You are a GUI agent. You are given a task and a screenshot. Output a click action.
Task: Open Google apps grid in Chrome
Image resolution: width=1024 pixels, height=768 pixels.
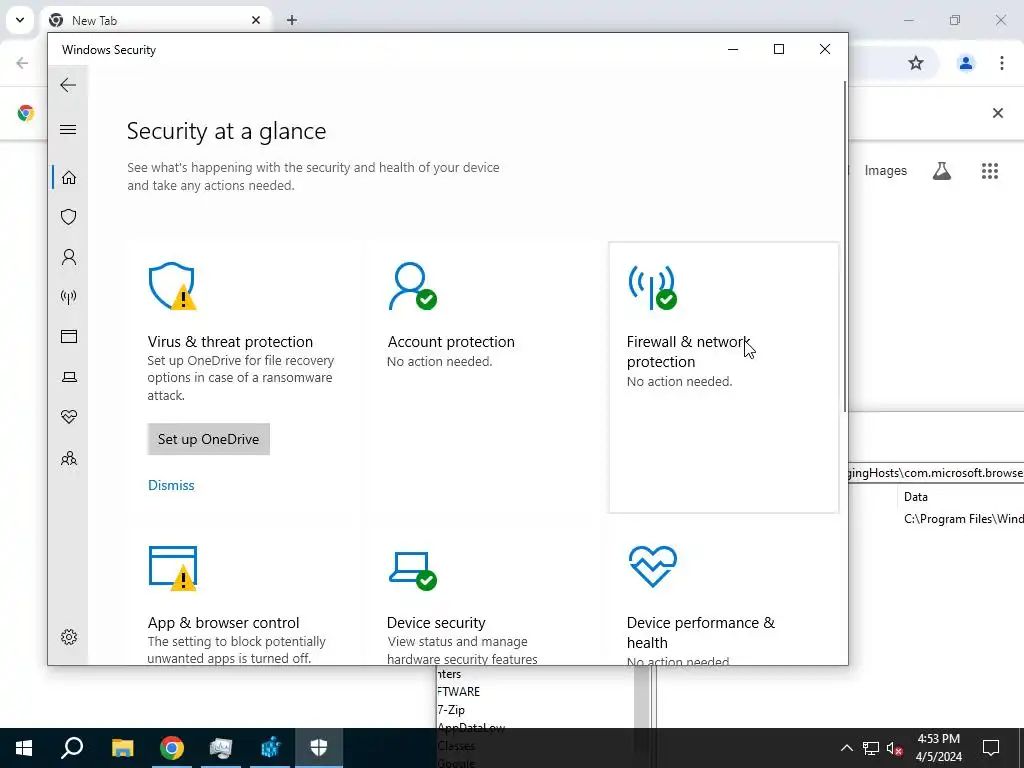[989, 170]
